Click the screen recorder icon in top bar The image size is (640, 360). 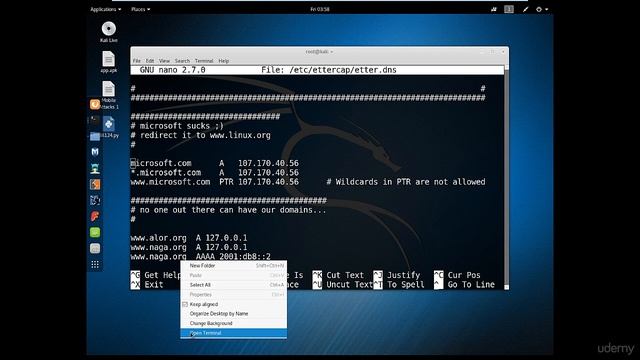click(493, 9)
